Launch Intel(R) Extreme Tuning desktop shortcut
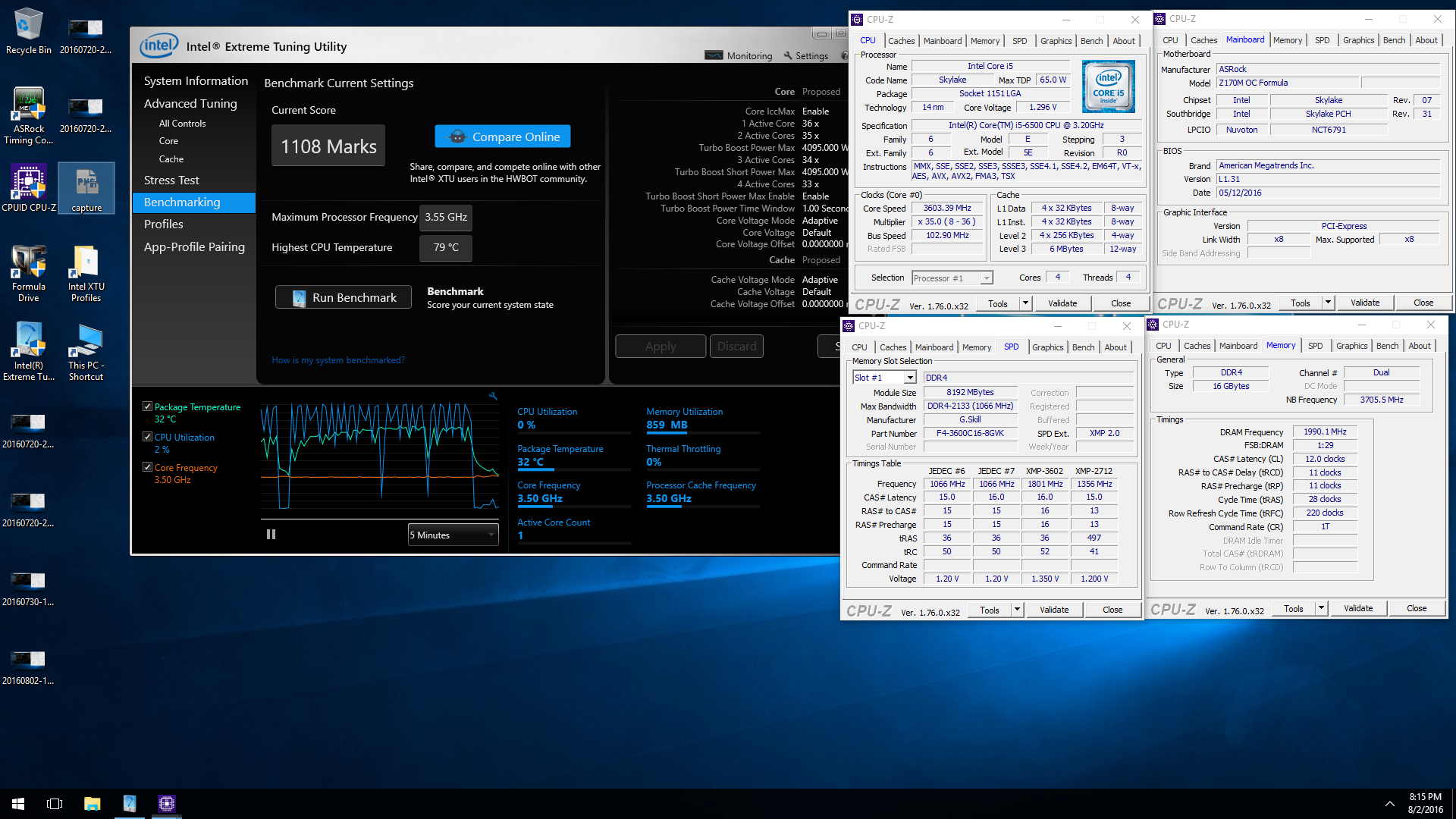This screenshot has width=1456, height=819. (28, 350)
